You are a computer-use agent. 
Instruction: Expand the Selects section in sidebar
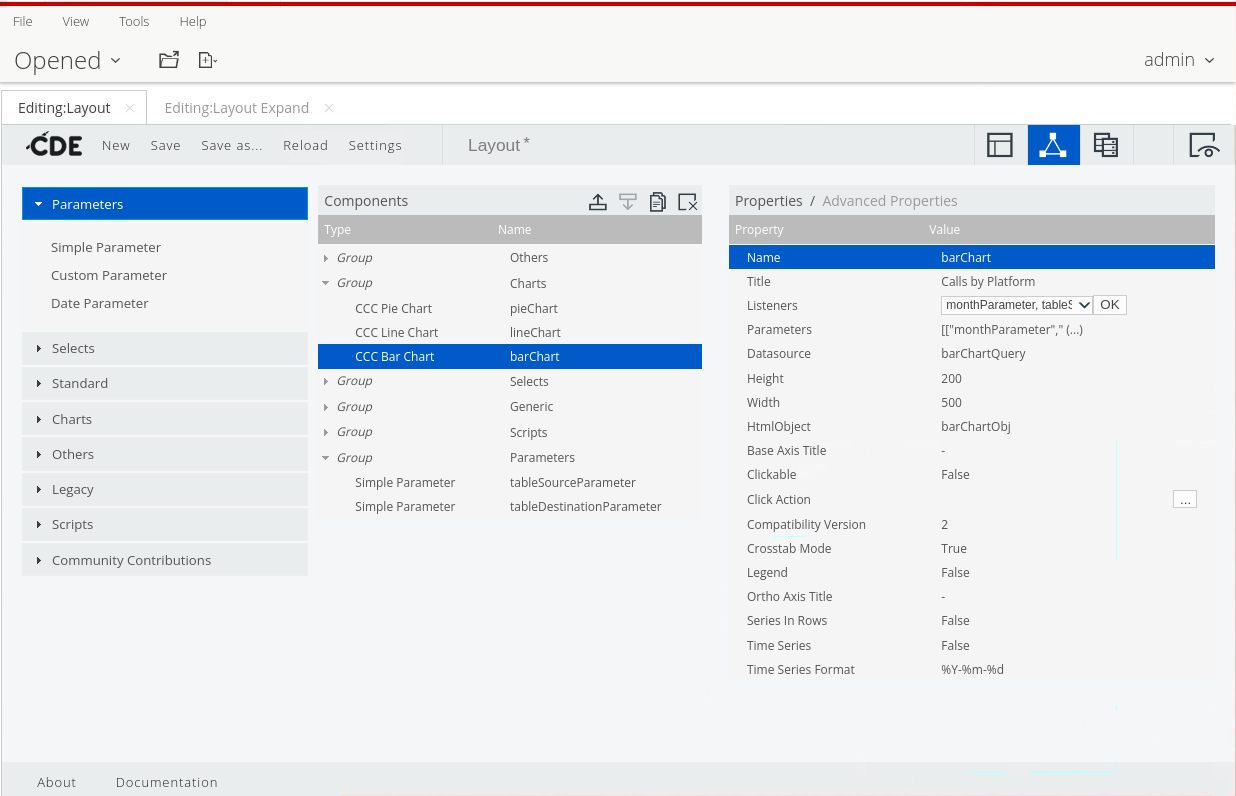(x=73, y=348)
